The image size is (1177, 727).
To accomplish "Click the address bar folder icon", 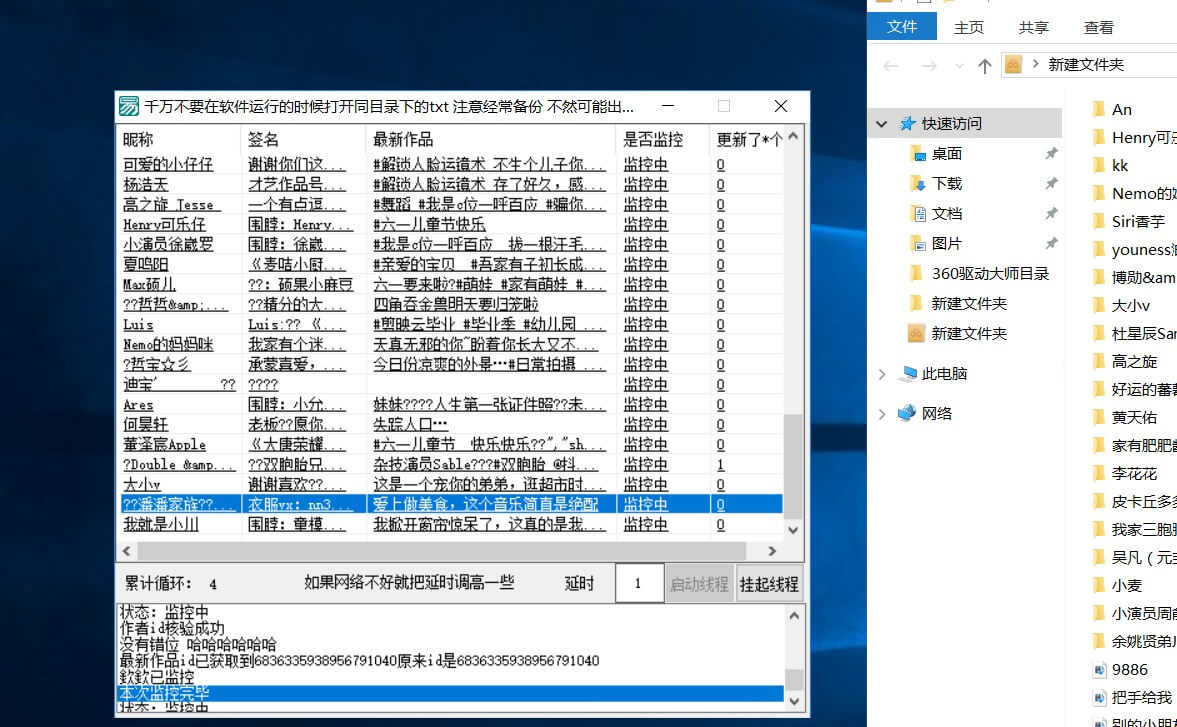I will click(1013, 65).
